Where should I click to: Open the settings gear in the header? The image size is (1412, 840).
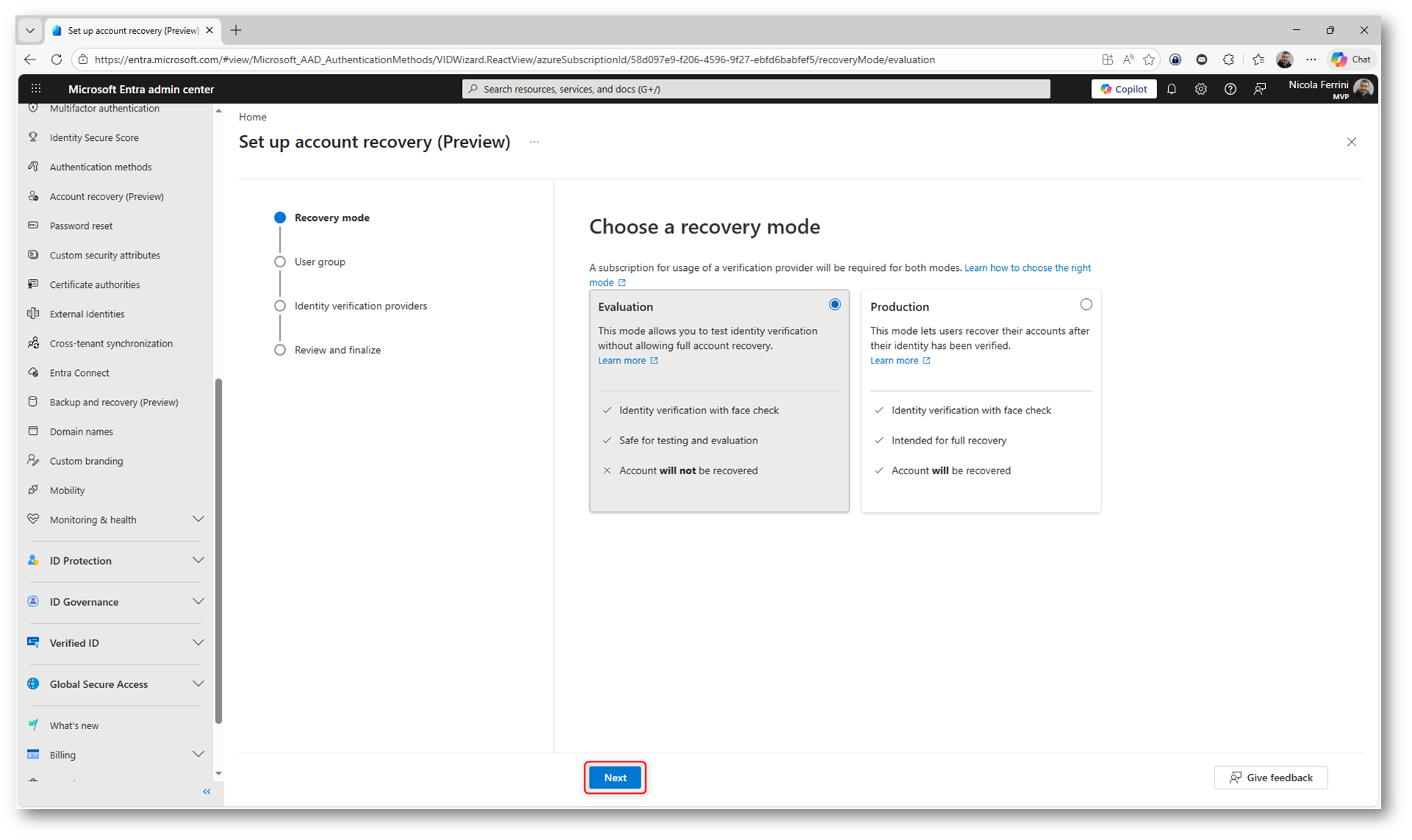(x=1200, y=89)
